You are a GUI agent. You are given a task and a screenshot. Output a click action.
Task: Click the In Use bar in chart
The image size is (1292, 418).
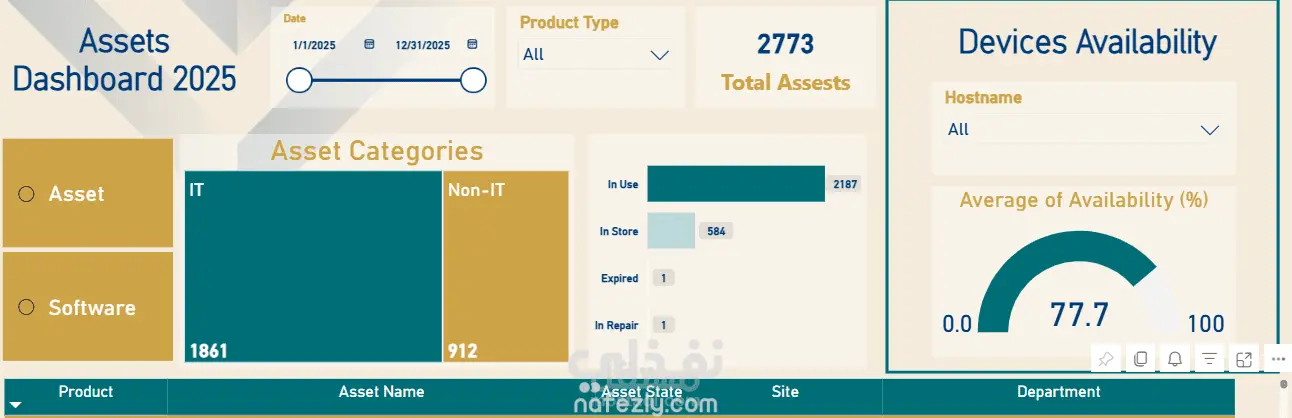coord(735,184)
